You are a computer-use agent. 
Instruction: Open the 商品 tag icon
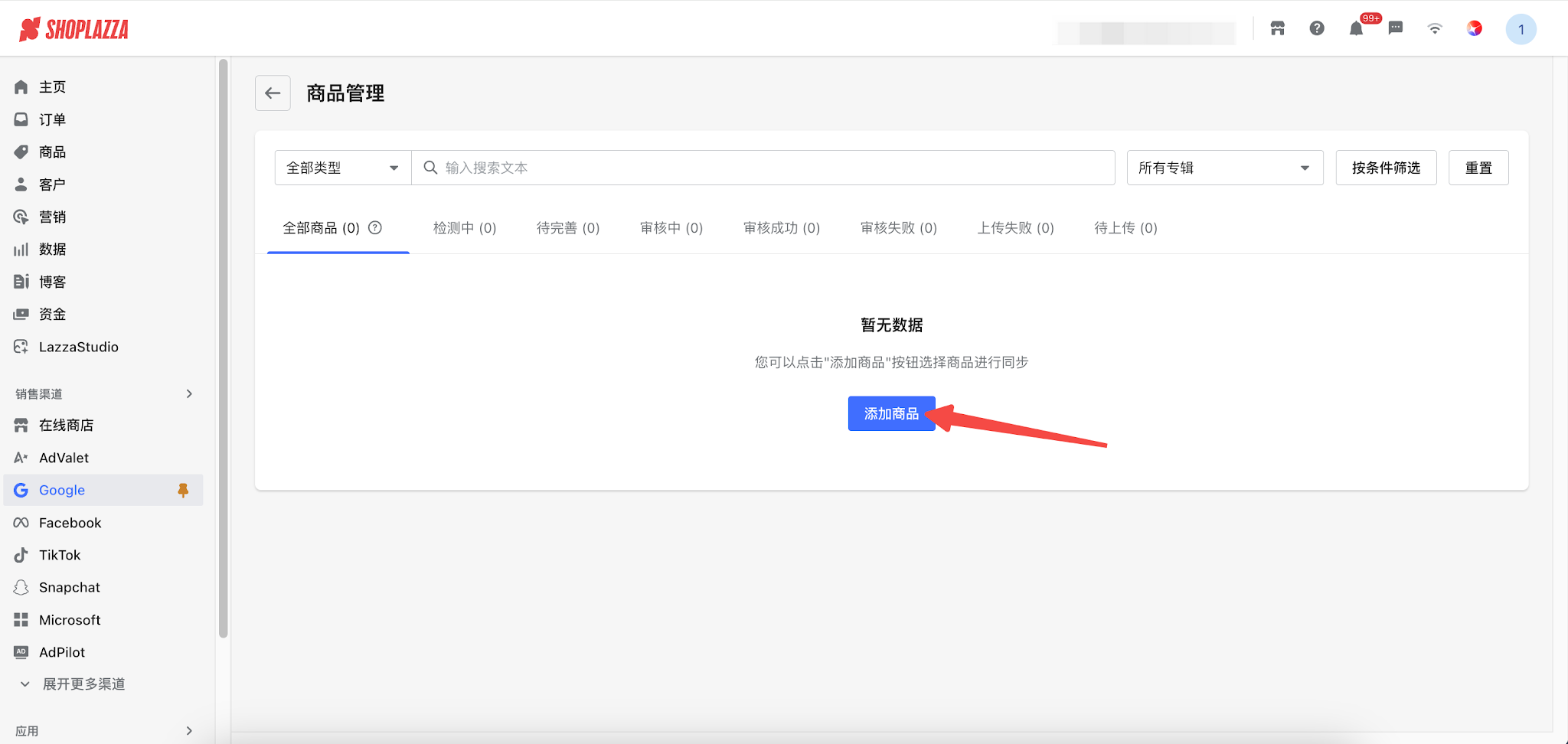[x=21, y=152]
